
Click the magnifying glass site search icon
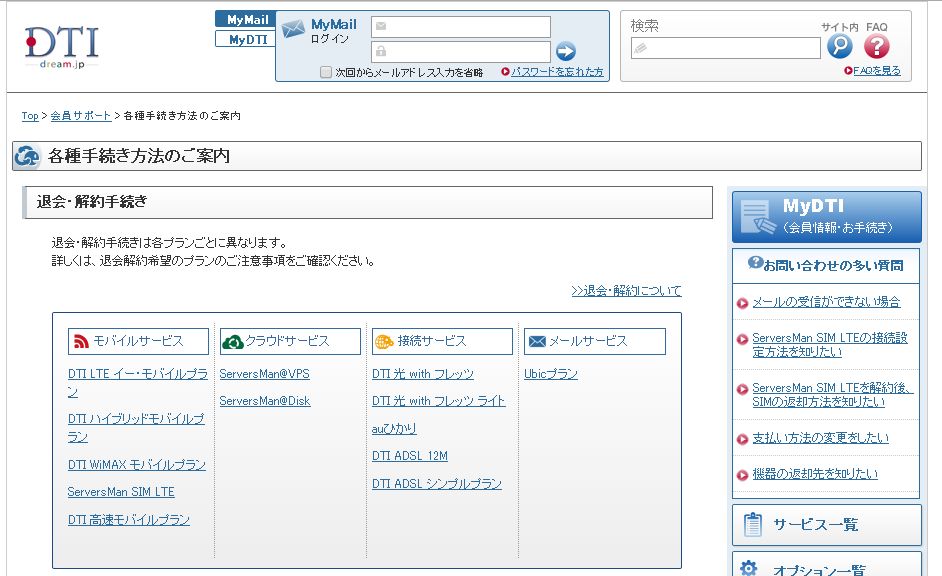pos(839,46)
